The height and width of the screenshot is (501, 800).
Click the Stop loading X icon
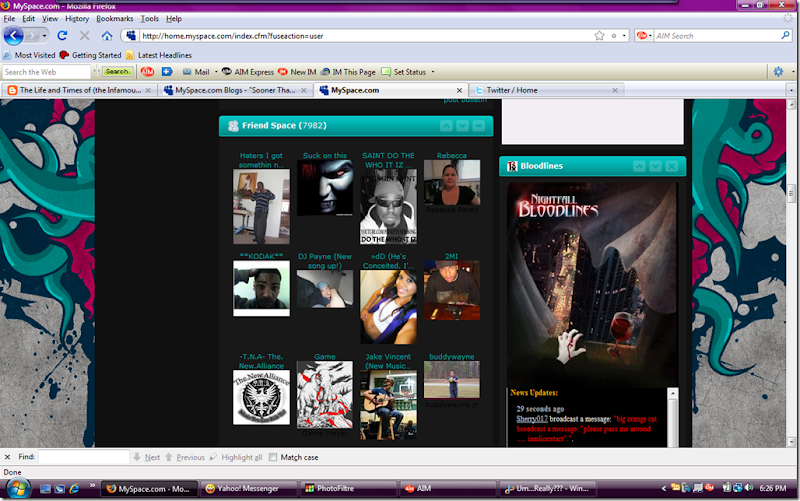85,36
